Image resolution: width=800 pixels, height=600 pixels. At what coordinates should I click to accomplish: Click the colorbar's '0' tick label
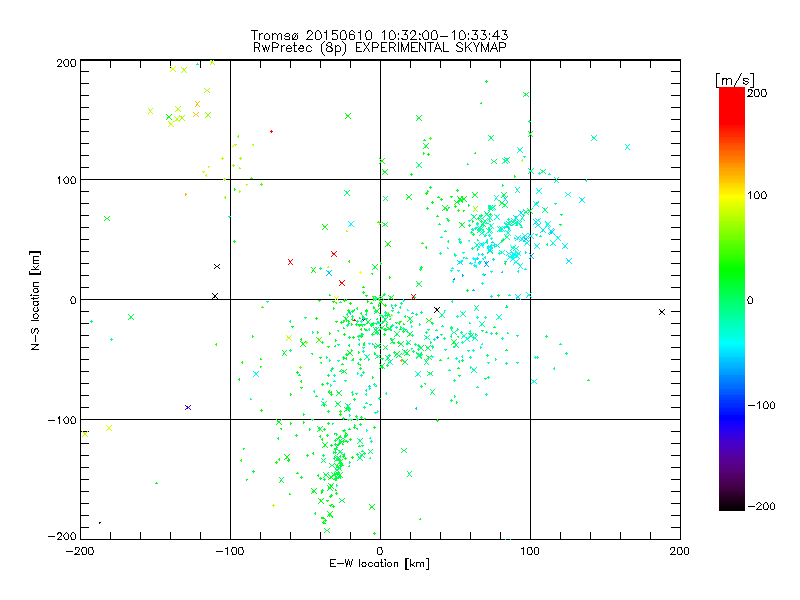(x=750, y=300)
